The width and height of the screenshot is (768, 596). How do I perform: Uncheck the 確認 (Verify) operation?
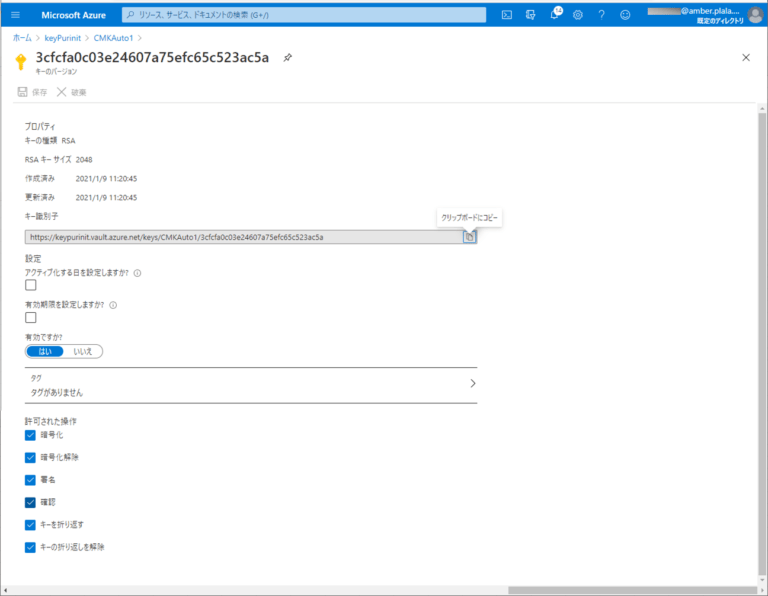tap(30, 502)
